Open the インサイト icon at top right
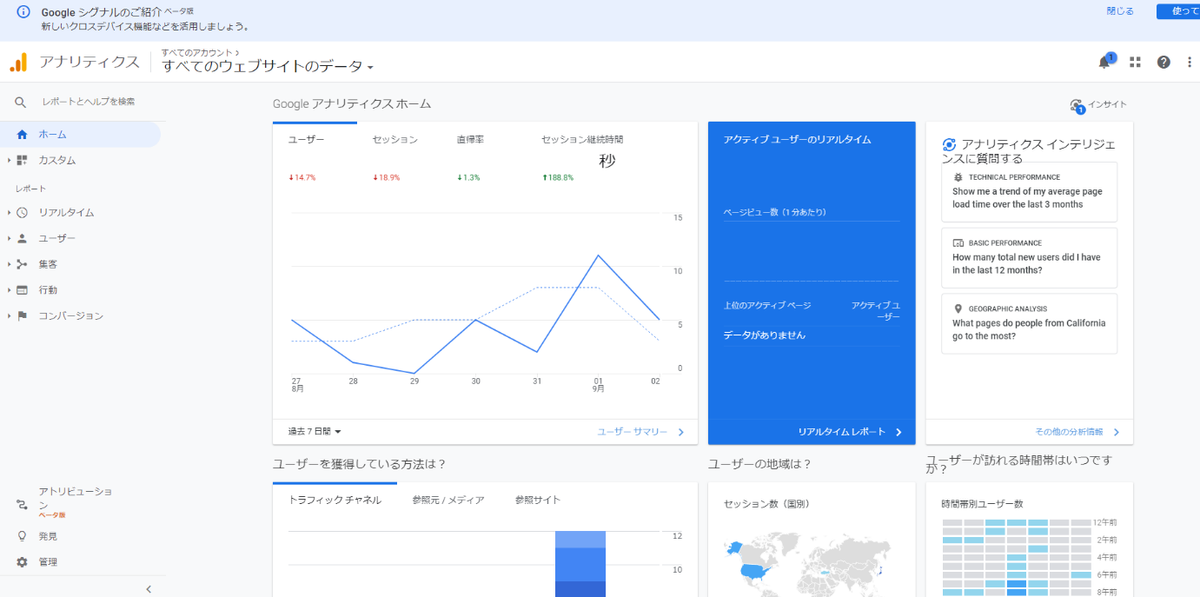 click(x=1077, y=105)
